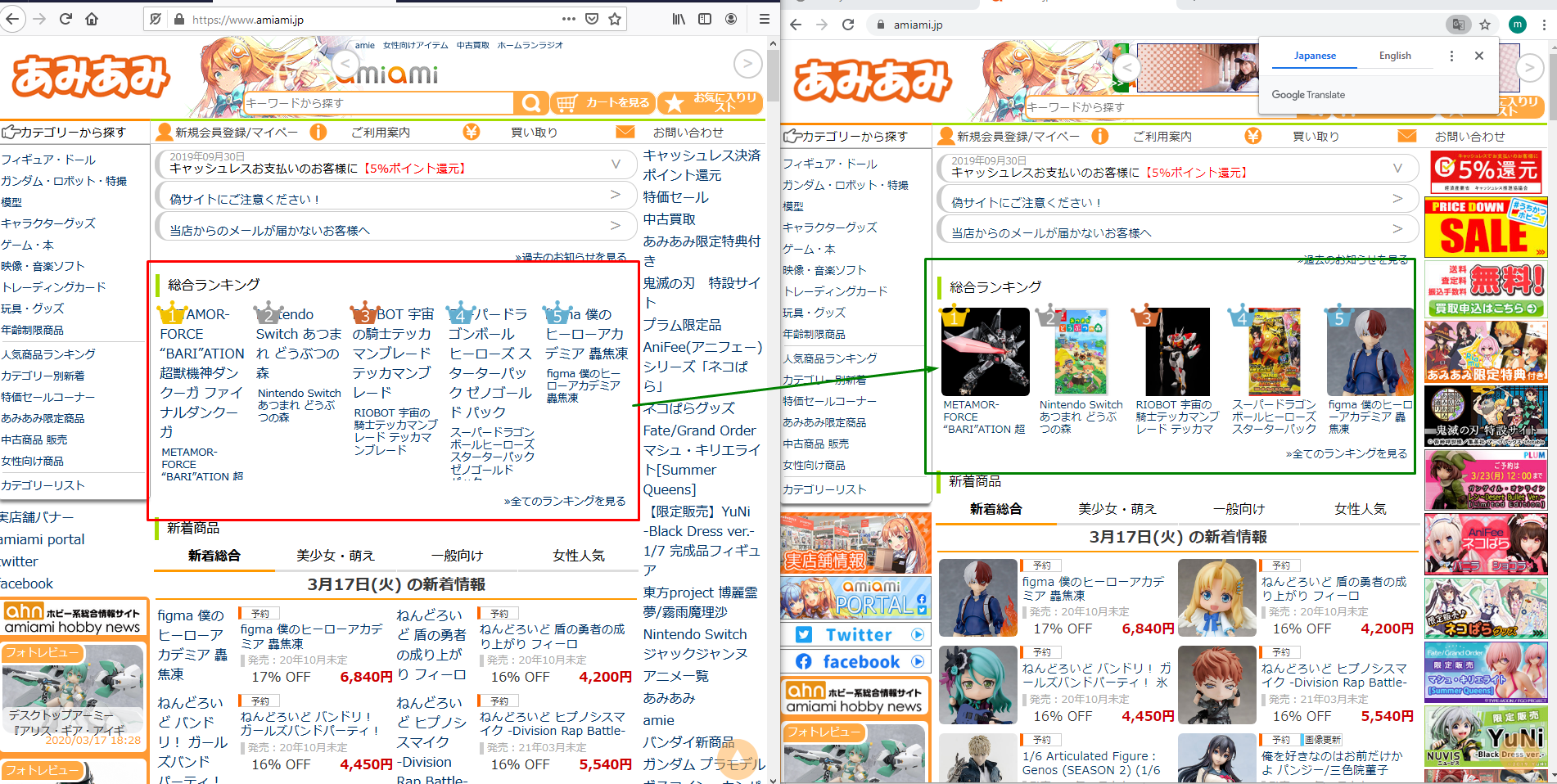The height and width of the screenshot is (784, 1557).
Task: Click the search magnifier icon on amiami
Action: 531,102
